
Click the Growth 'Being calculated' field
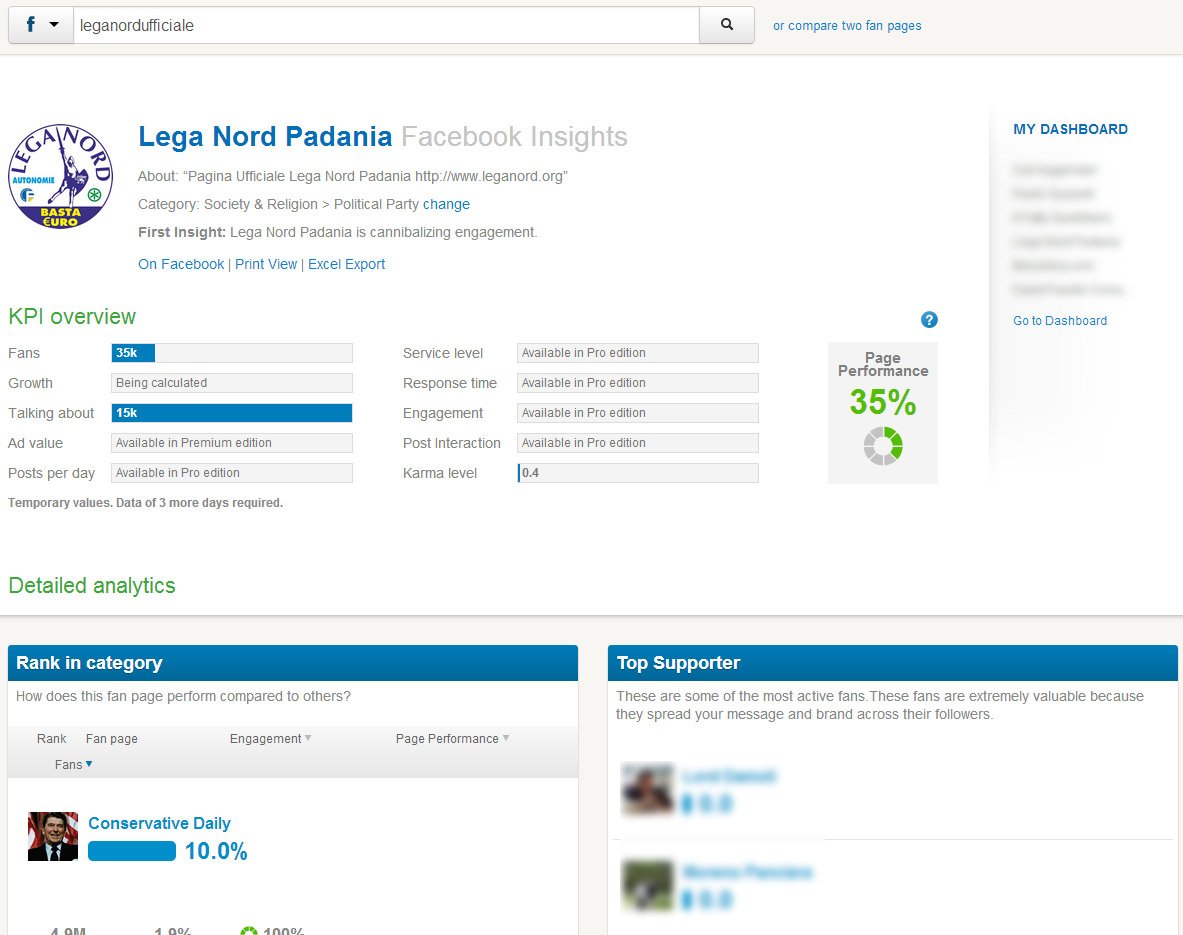[x=232, y=383]
